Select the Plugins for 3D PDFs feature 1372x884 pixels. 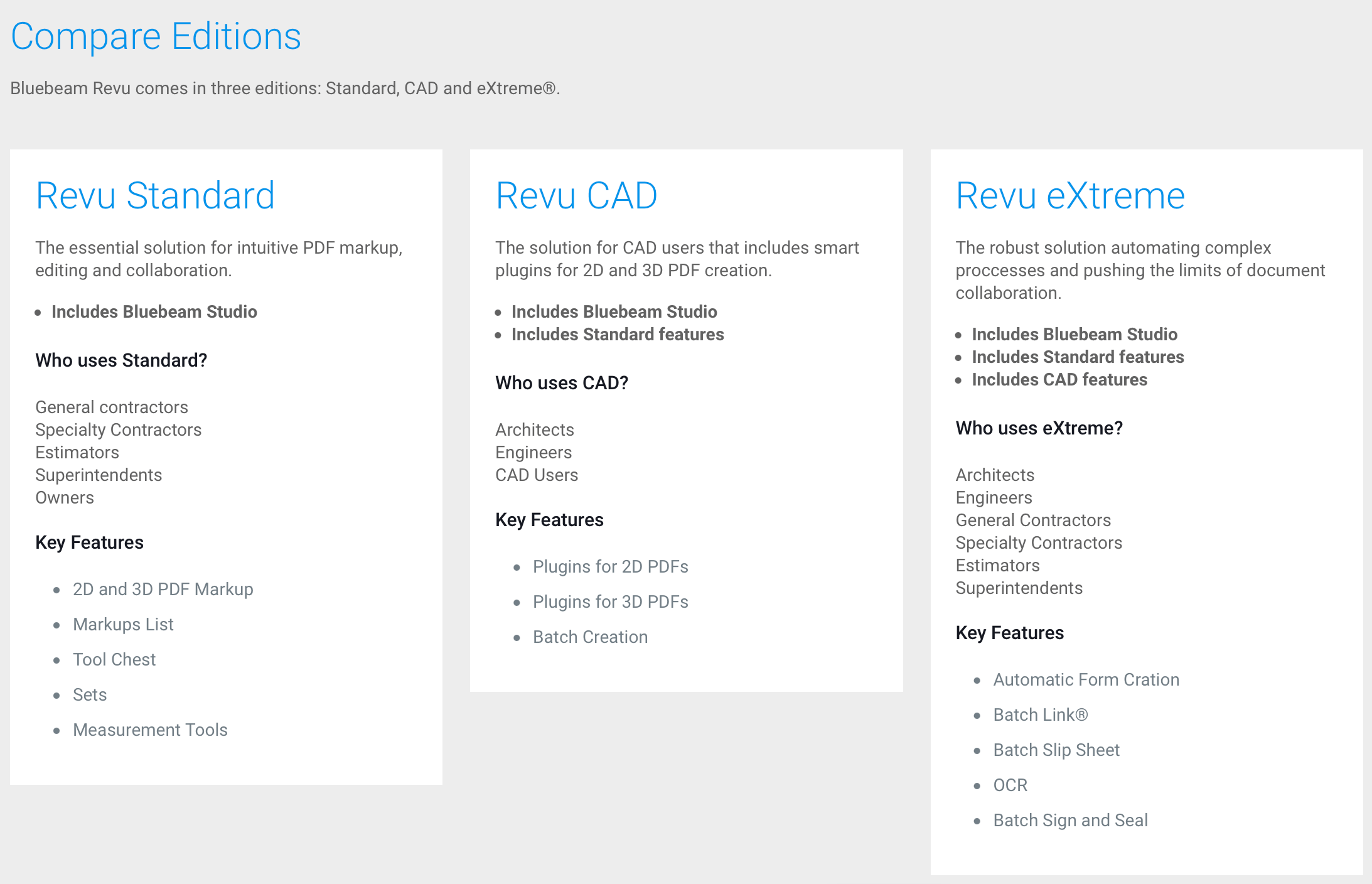(611, 601)
